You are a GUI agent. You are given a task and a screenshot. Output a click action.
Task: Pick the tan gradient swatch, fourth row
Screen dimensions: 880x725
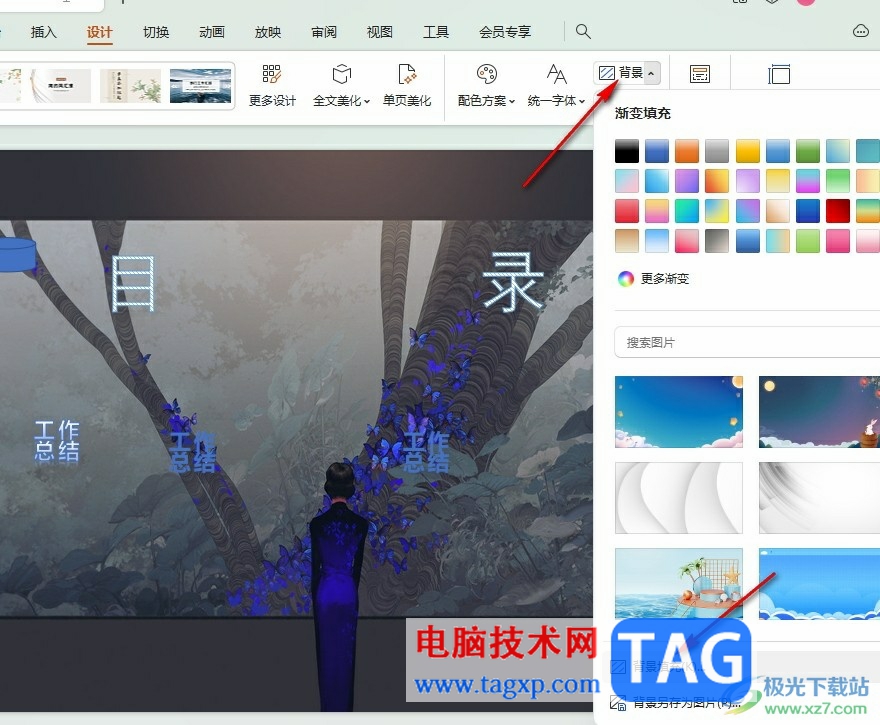click(627, 241)
